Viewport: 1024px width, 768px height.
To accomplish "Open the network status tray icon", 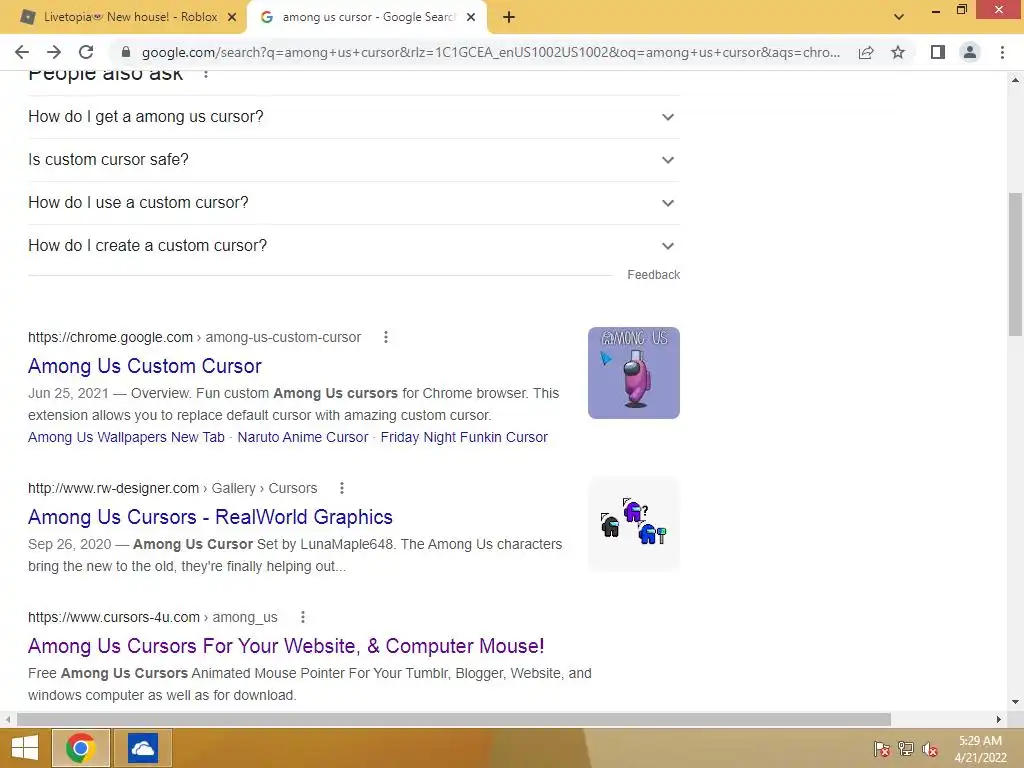I will point(906,749).
